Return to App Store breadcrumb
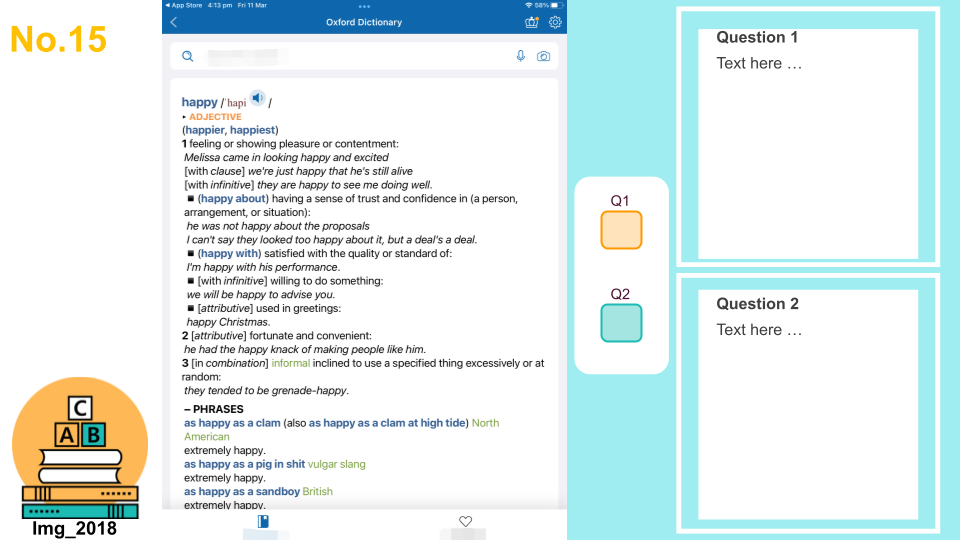960x540 pixels. [184, 5]
